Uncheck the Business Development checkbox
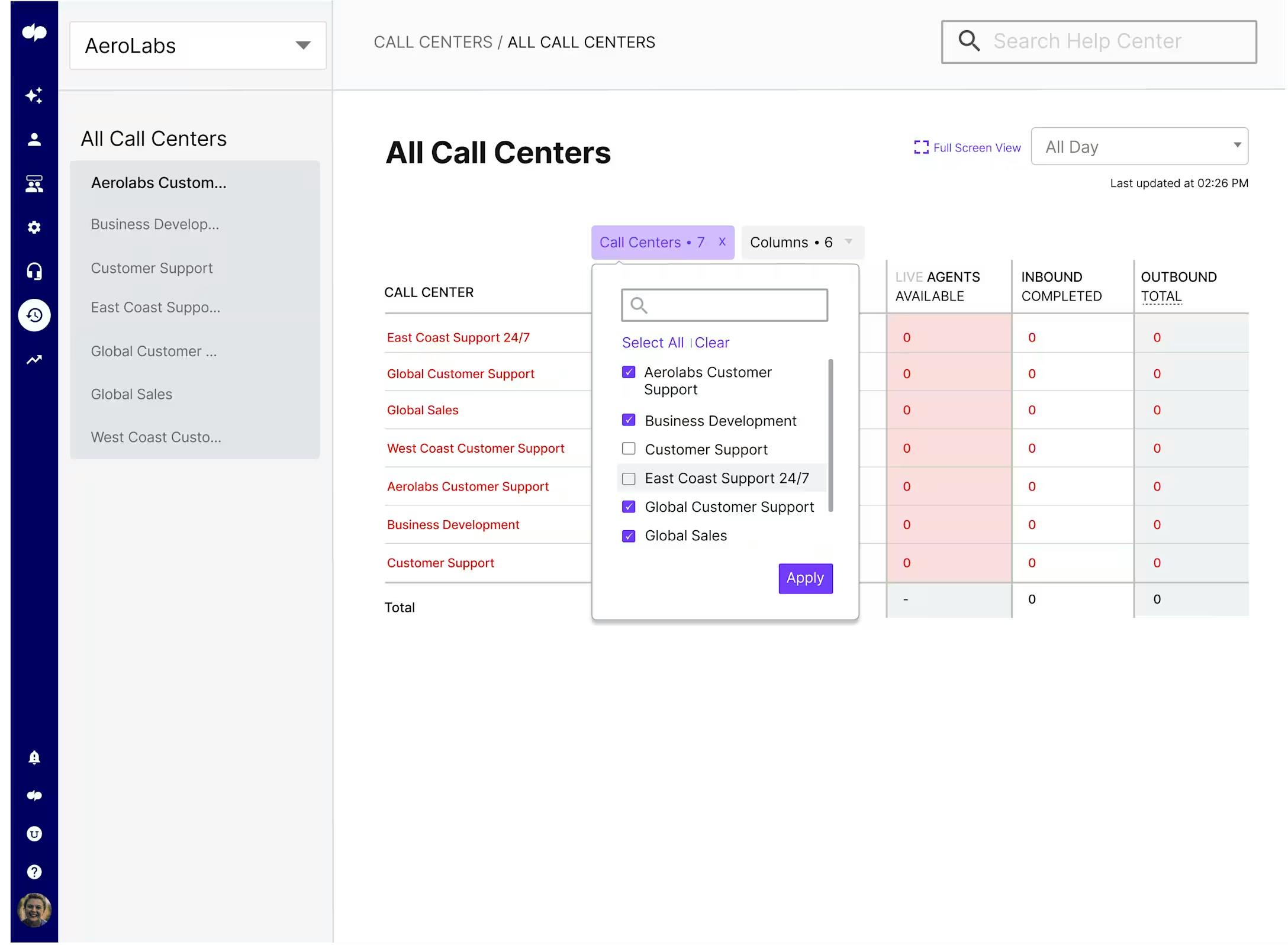 (629, 420)
